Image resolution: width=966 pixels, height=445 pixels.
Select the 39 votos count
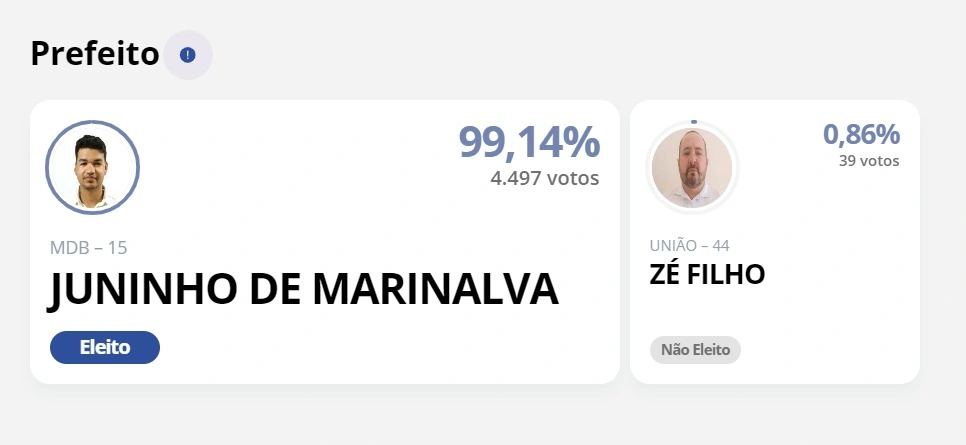869,160
